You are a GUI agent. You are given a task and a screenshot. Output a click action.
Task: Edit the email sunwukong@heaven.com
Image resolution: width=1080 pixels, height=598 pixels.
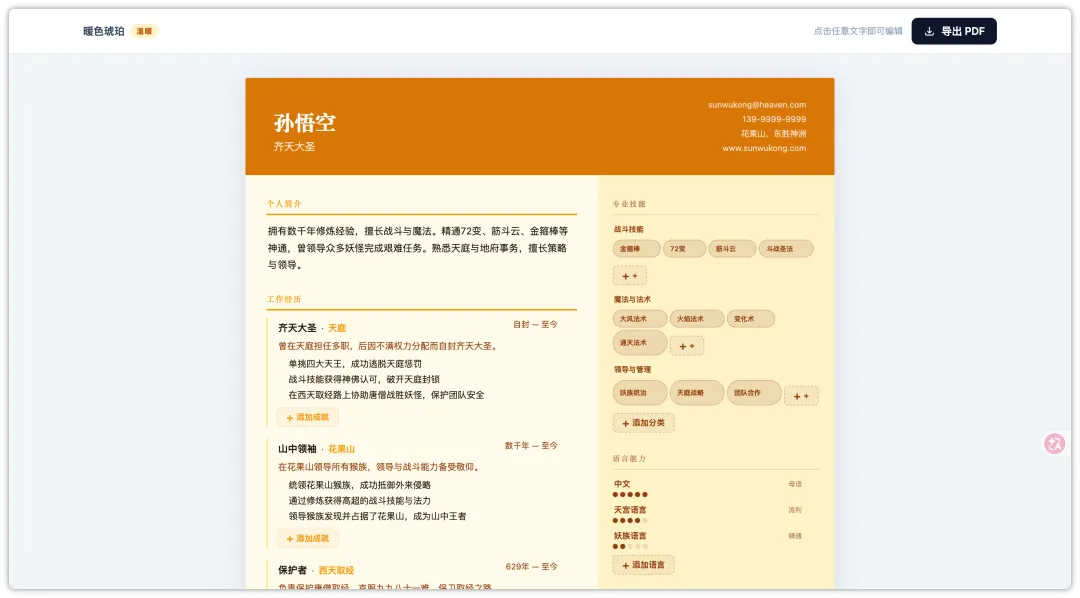[x=756, y=105]
